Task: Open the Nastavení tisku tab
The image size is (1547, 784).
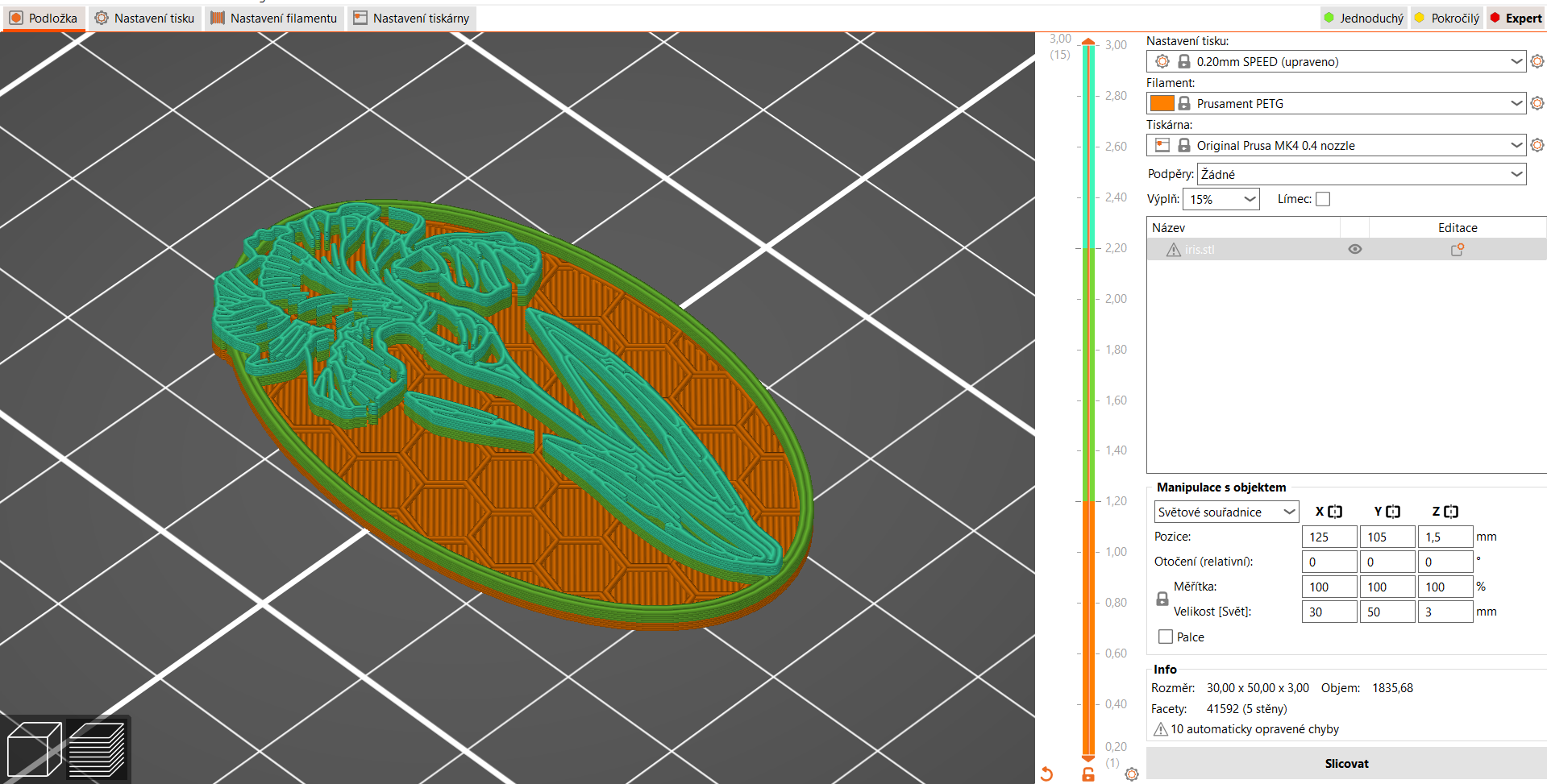Action: (144, 18)
